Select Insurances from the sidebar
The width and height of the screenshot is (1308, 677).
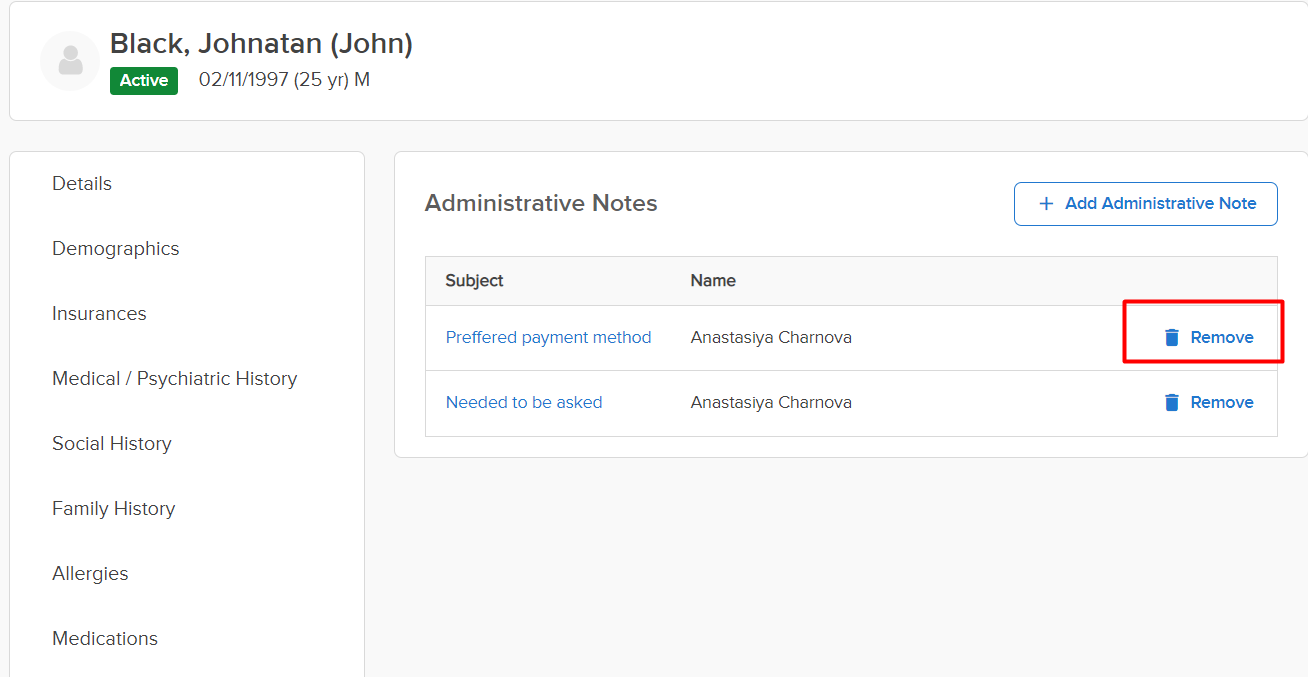point(99,314)
